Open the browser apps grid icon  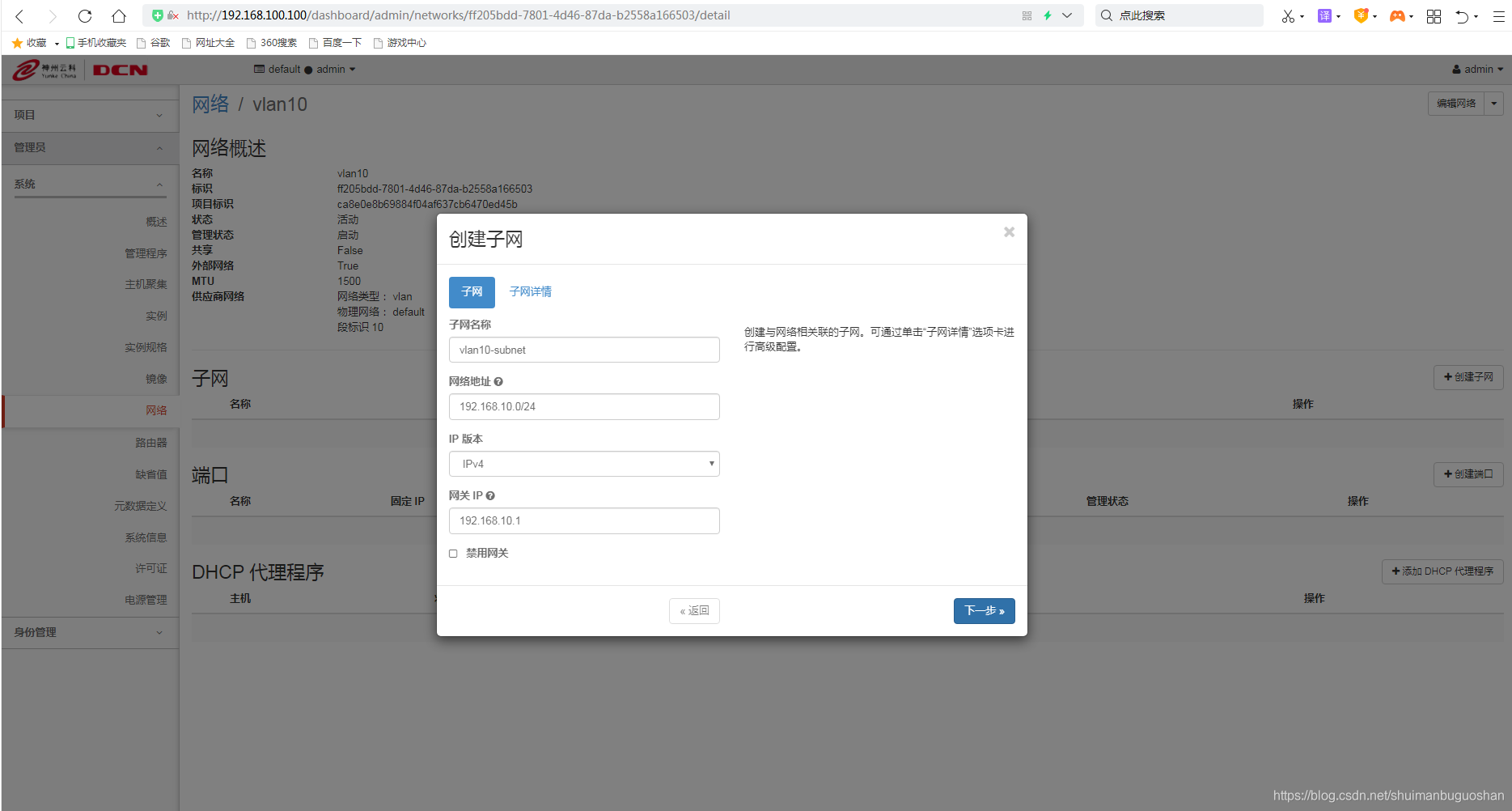coord(1434,15)
